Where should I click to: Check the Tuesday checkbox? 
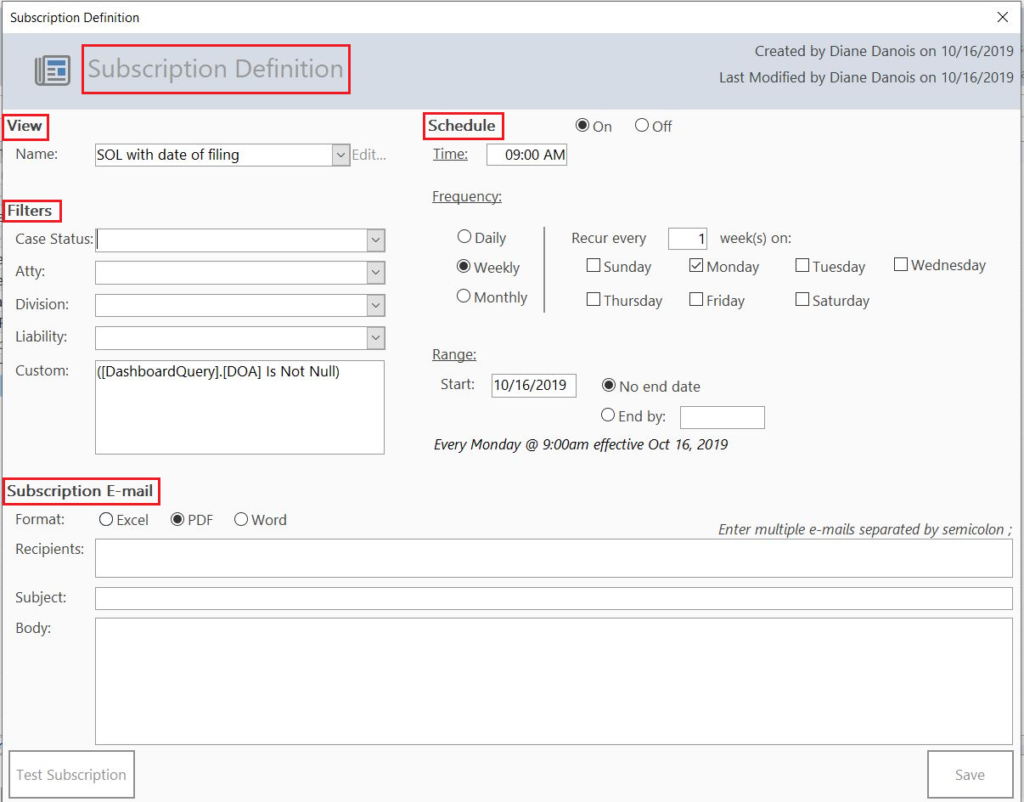coord(802,265)
